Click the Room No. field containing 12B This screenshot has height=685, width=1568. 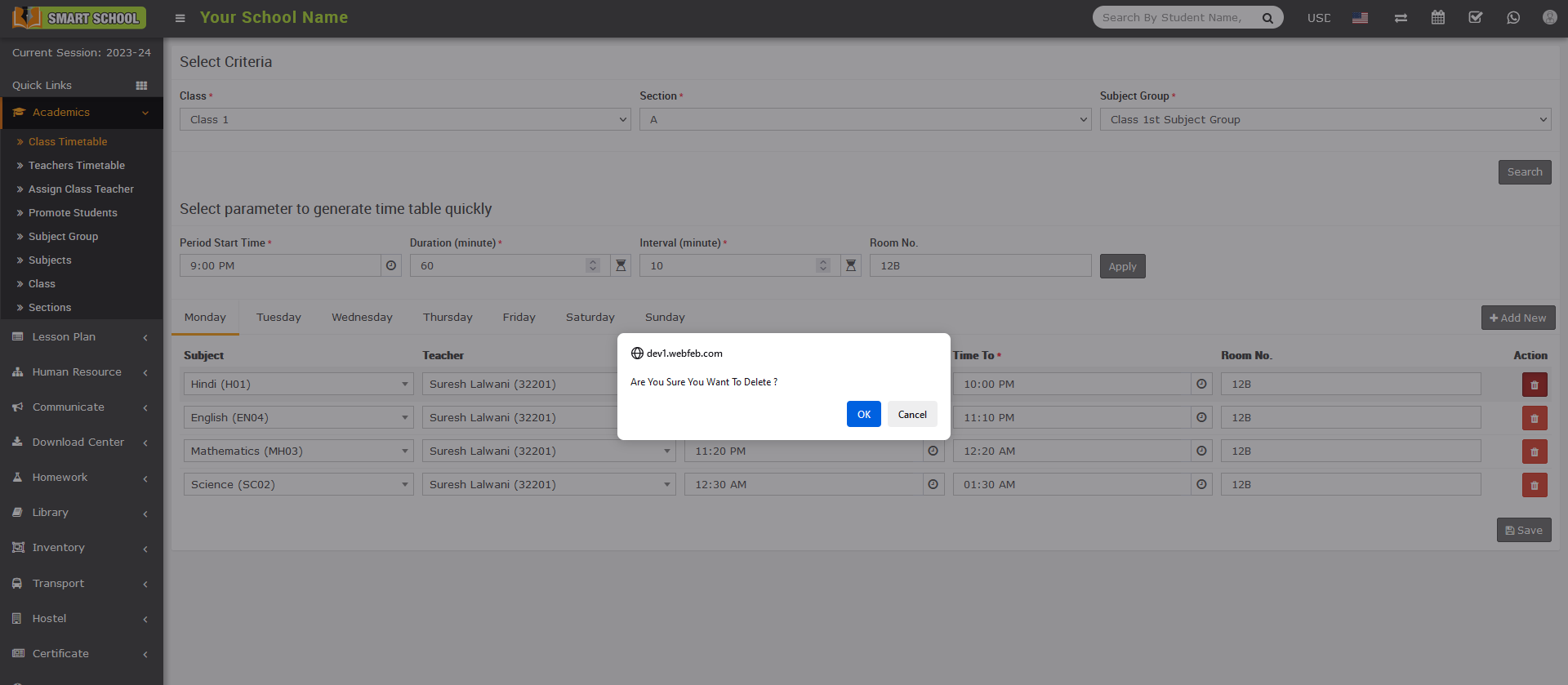tap(979, 266)
